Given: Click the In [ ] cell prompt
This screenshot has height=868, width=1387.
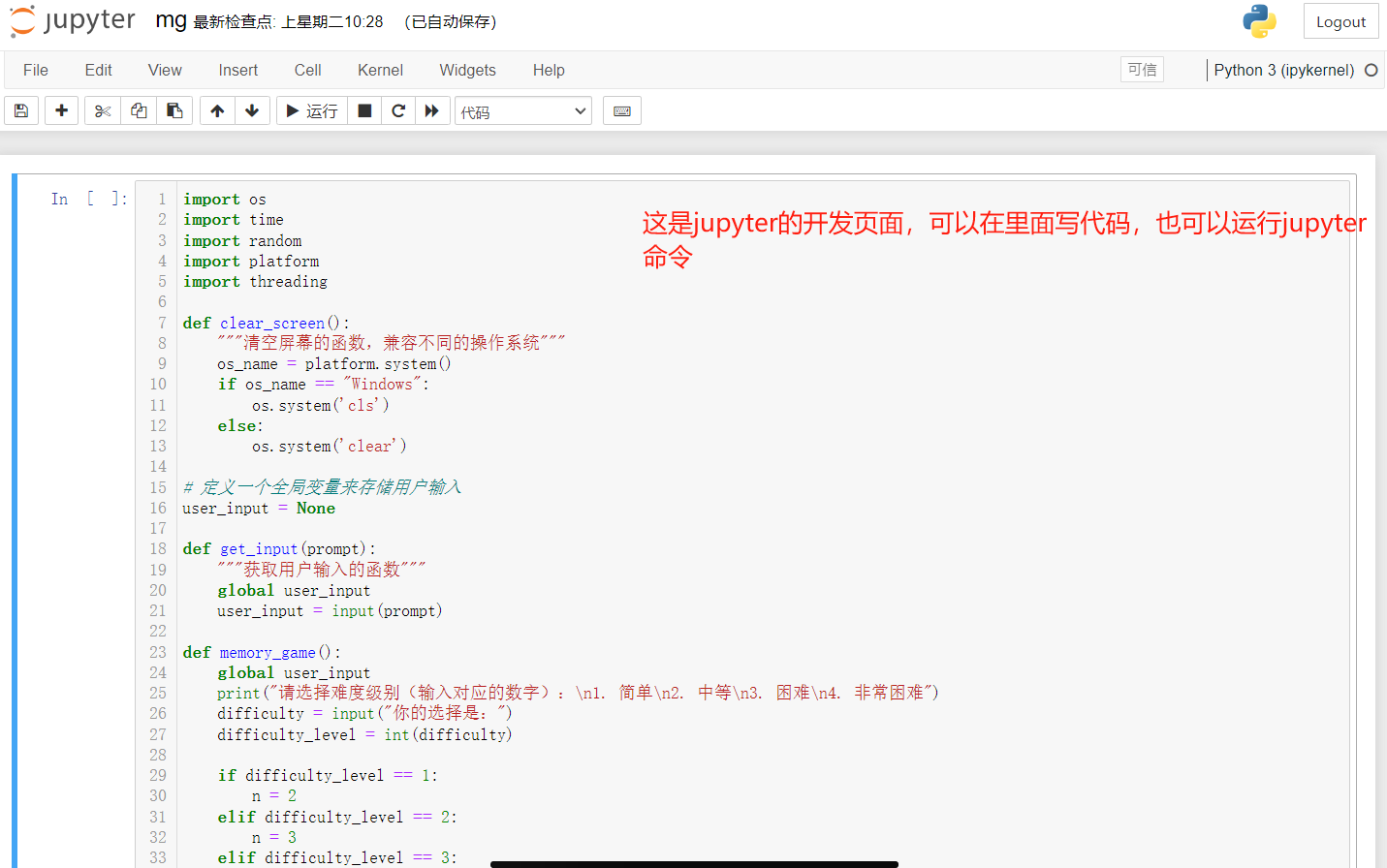Looking at the screenshot, I should click(89, 199).
